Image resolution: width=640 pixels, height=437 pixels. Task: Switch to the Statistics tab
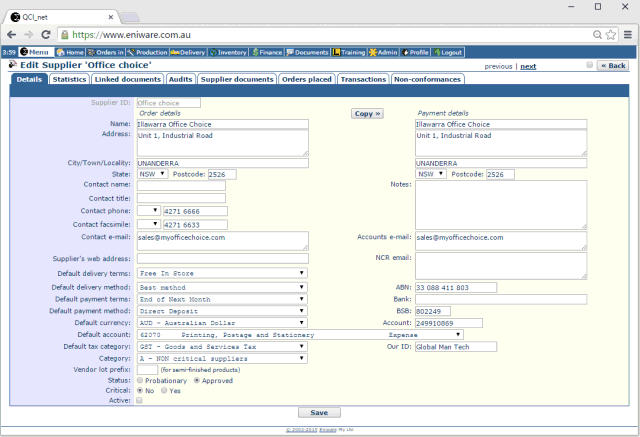(69, 79)
